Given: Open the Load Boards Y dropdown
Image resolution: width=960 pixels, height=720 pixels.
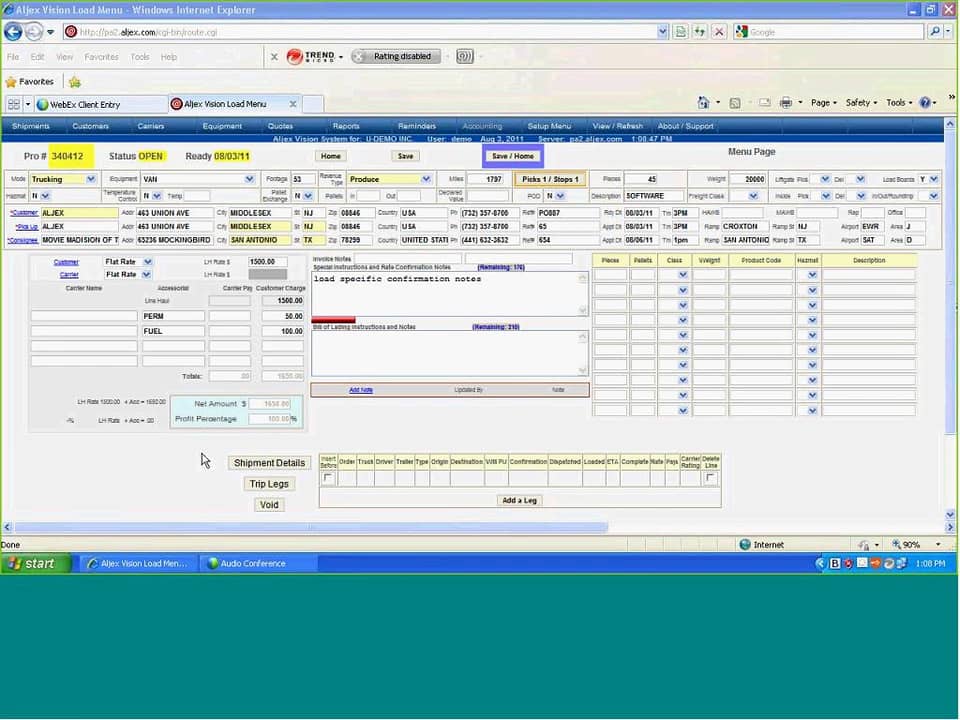Looking at the screenshot, I should [x=934, y=179].
